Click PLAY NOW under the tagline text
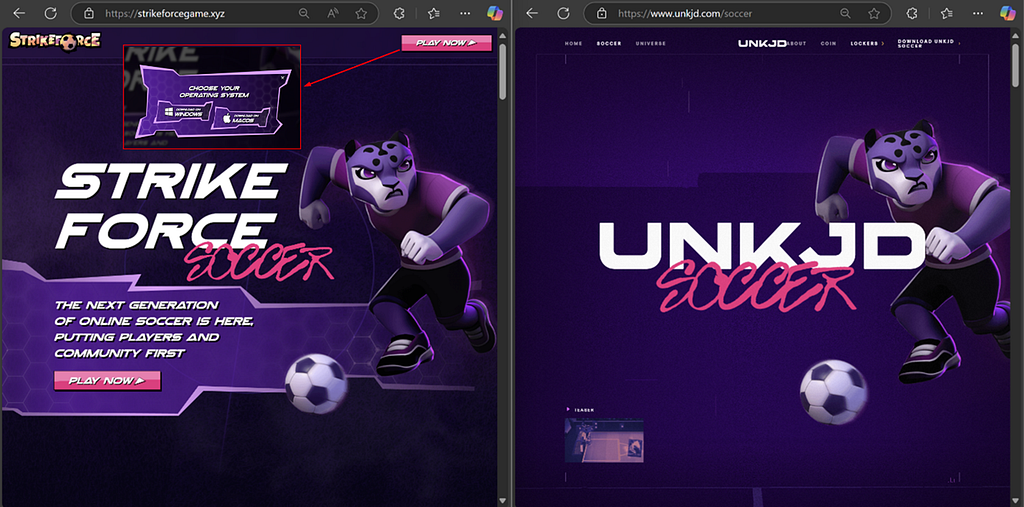Viewport: 1024px width, 507px height. click(107, 380)
